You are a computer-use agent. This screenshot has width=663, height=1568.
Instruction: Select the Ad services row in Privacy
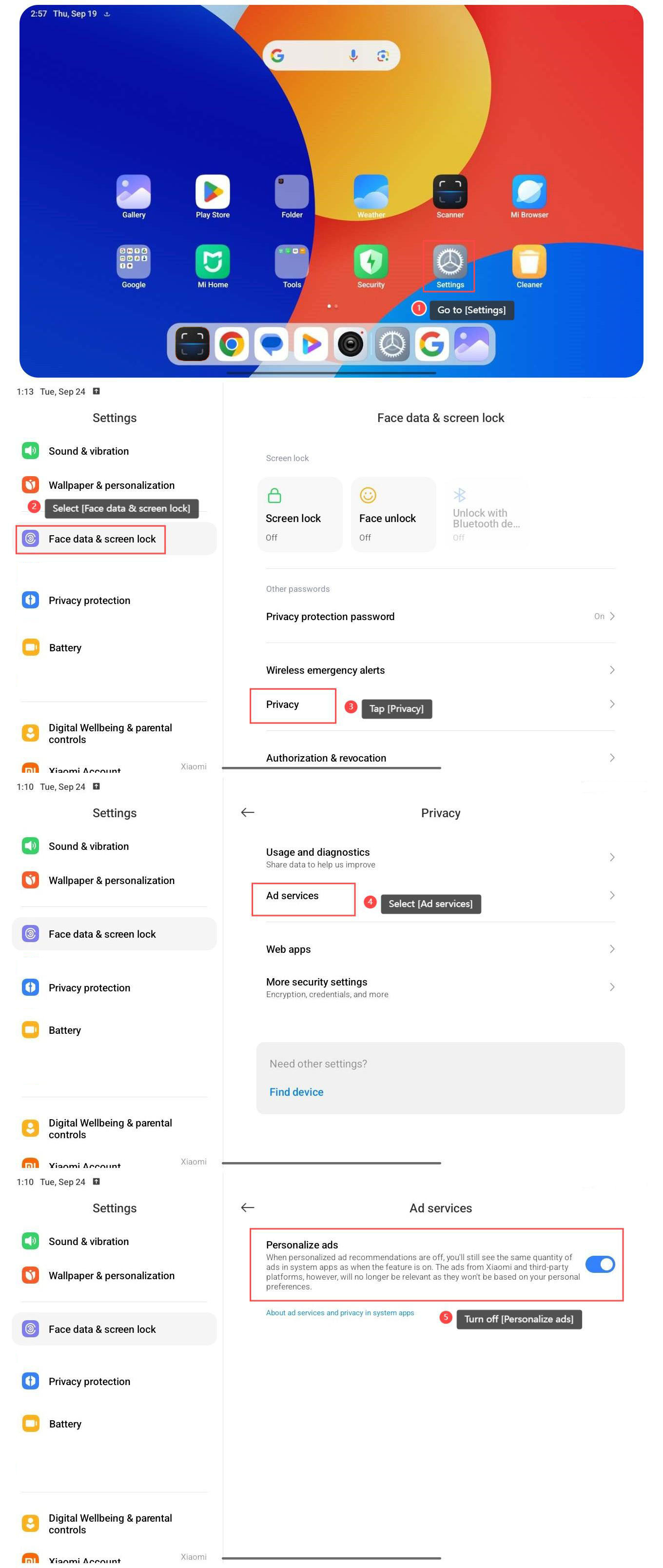coord(292,896)
